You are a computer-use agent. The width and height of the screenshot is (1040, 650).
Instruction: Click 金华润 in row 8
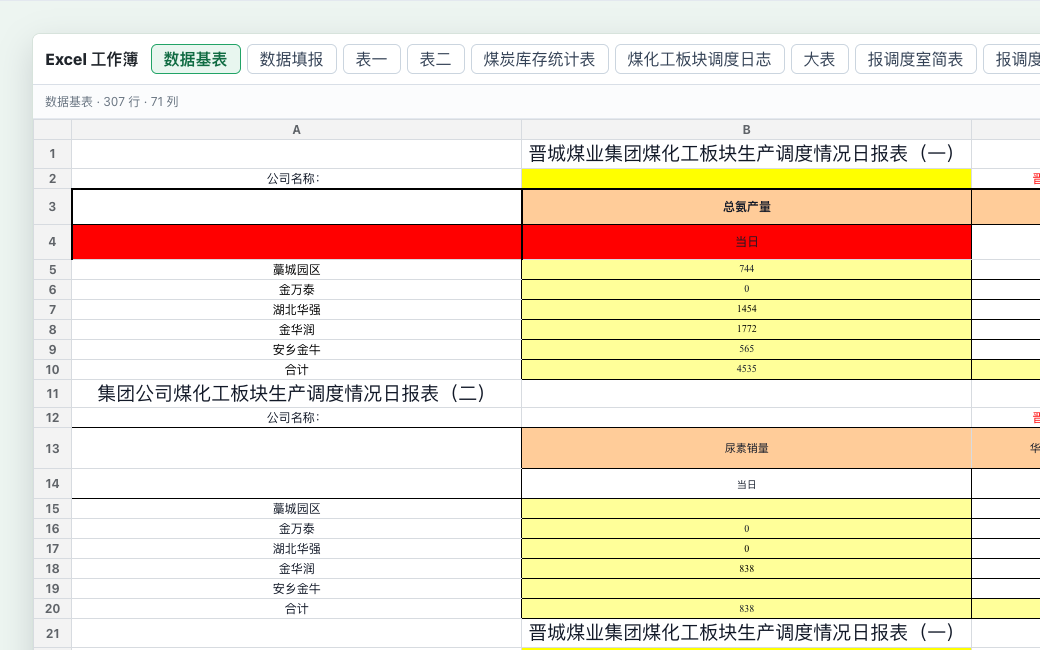(296, 329)
